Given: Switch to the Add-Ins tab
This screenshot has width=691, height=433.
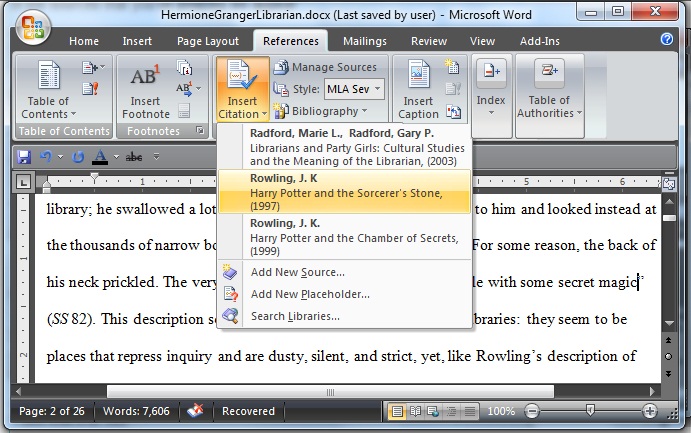Looking at the screenshot, I should tap(539, 41).
